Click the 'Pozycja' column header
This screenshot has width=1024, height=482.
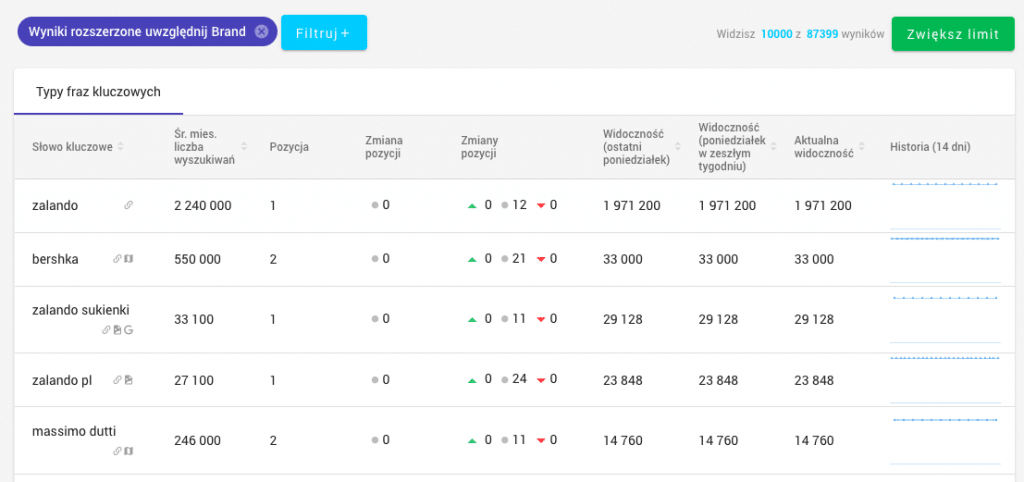[x=289, y=147]
